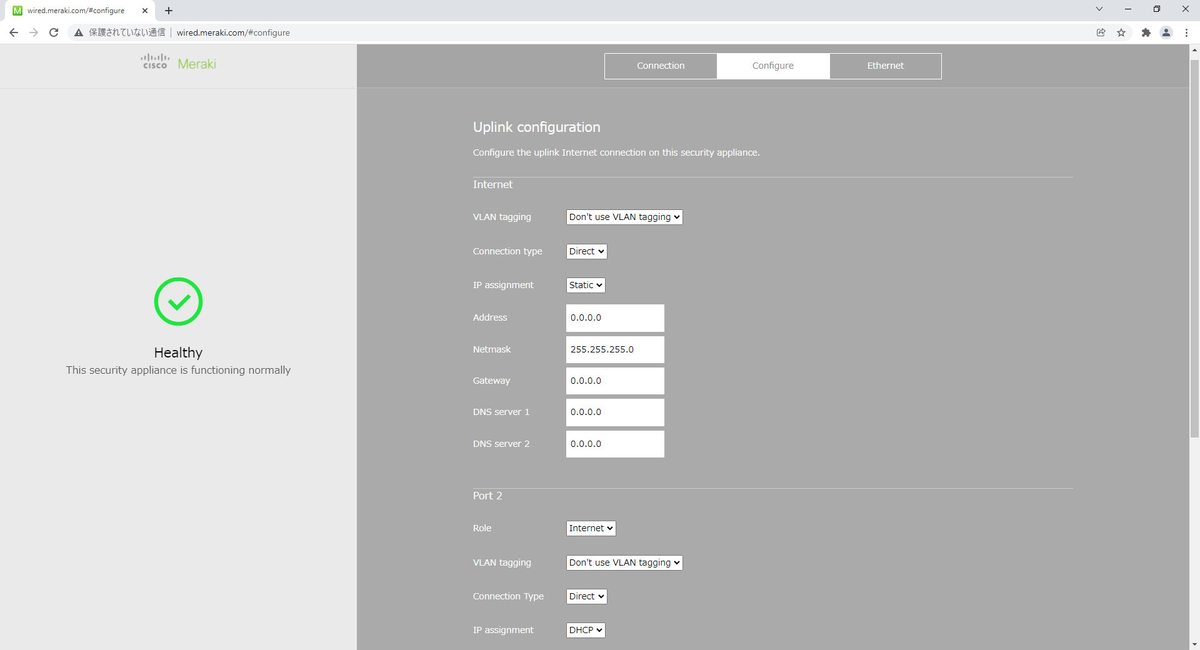Screen dimensions: 1200x650
Task: Select the wired.meraki.com browser tab
Action: [x=75, y=10]
